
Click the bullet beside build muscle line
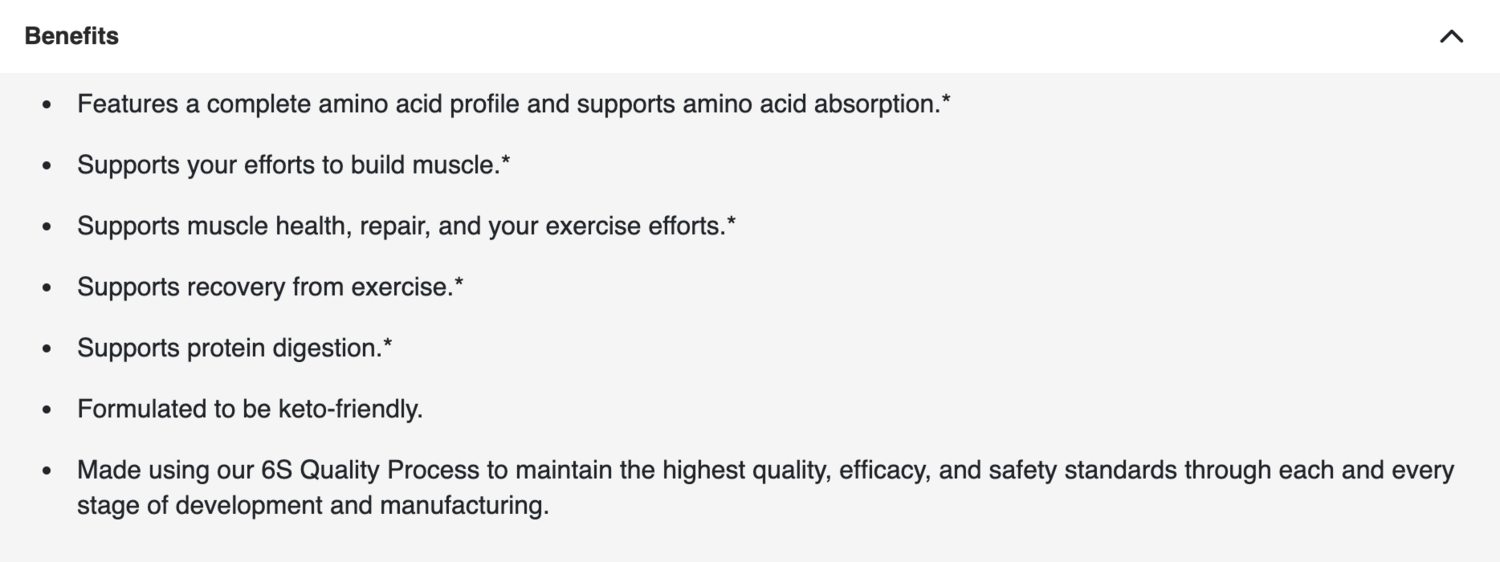coord(47,166)
